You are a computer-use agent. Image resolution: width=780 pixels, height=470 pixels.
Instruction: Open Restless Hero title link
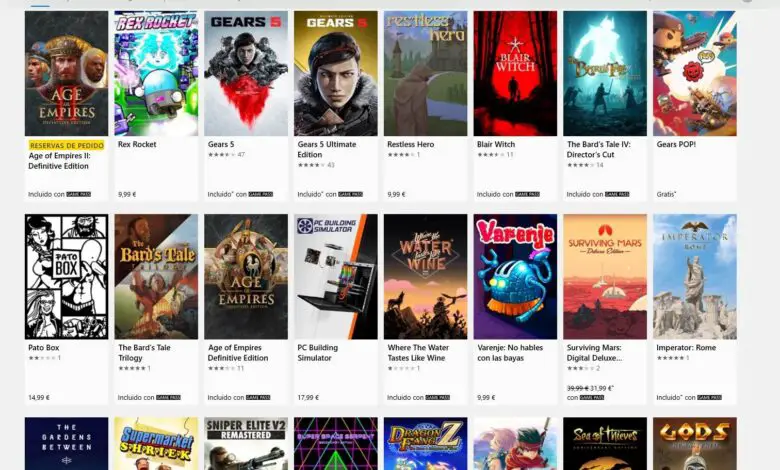pos(410,144)
